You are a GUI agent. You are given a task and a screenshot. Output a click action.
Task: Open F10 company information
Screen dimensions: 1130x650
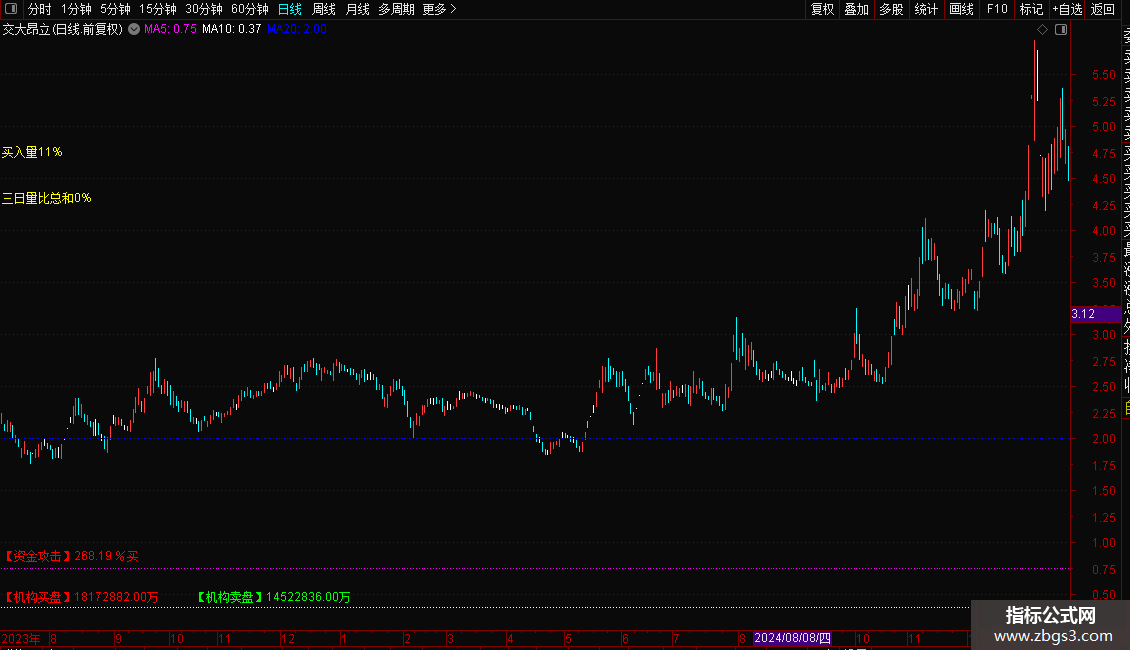tap(997, 9)
